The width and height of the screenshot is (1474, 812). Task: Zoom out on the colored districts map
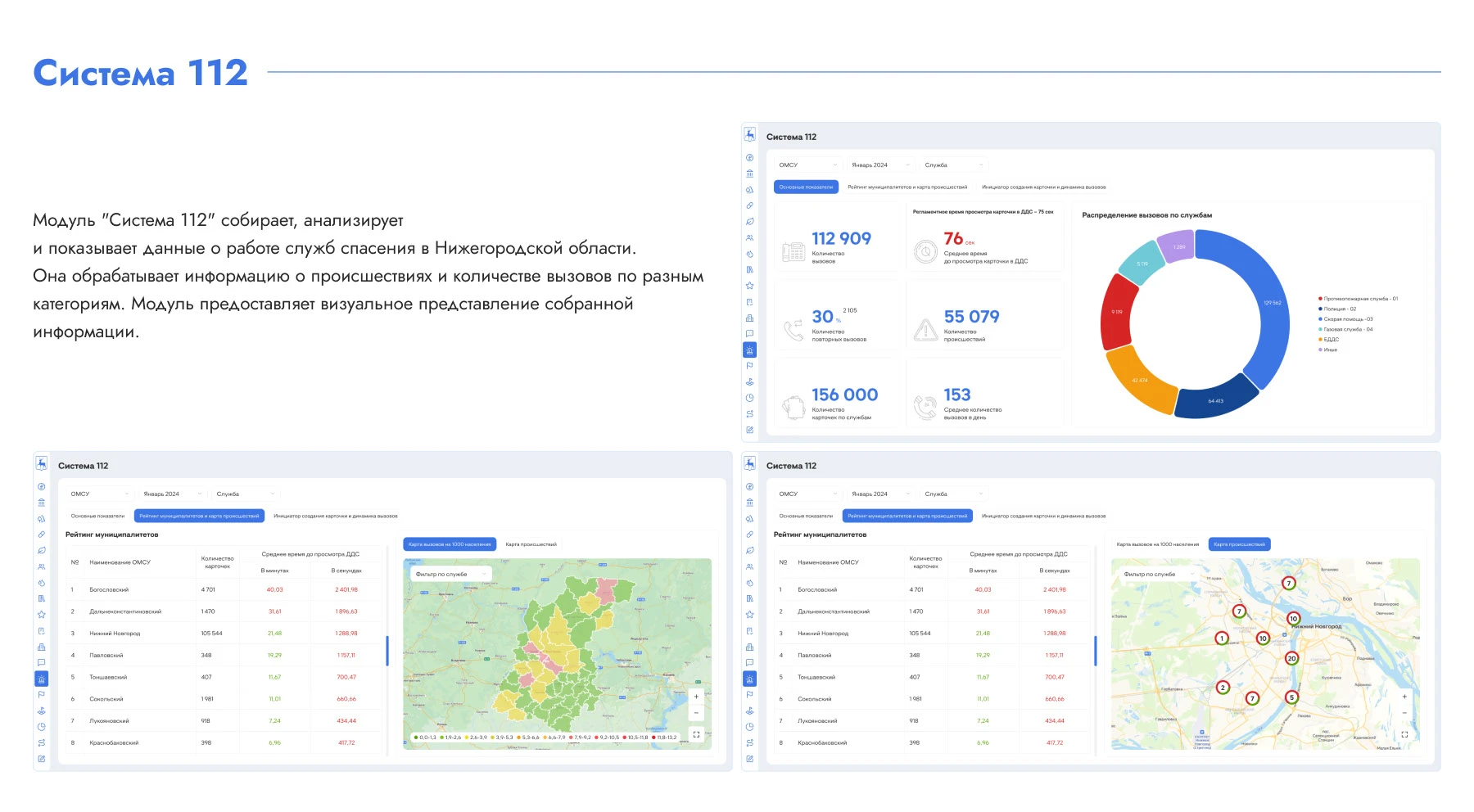pos(696,712)
